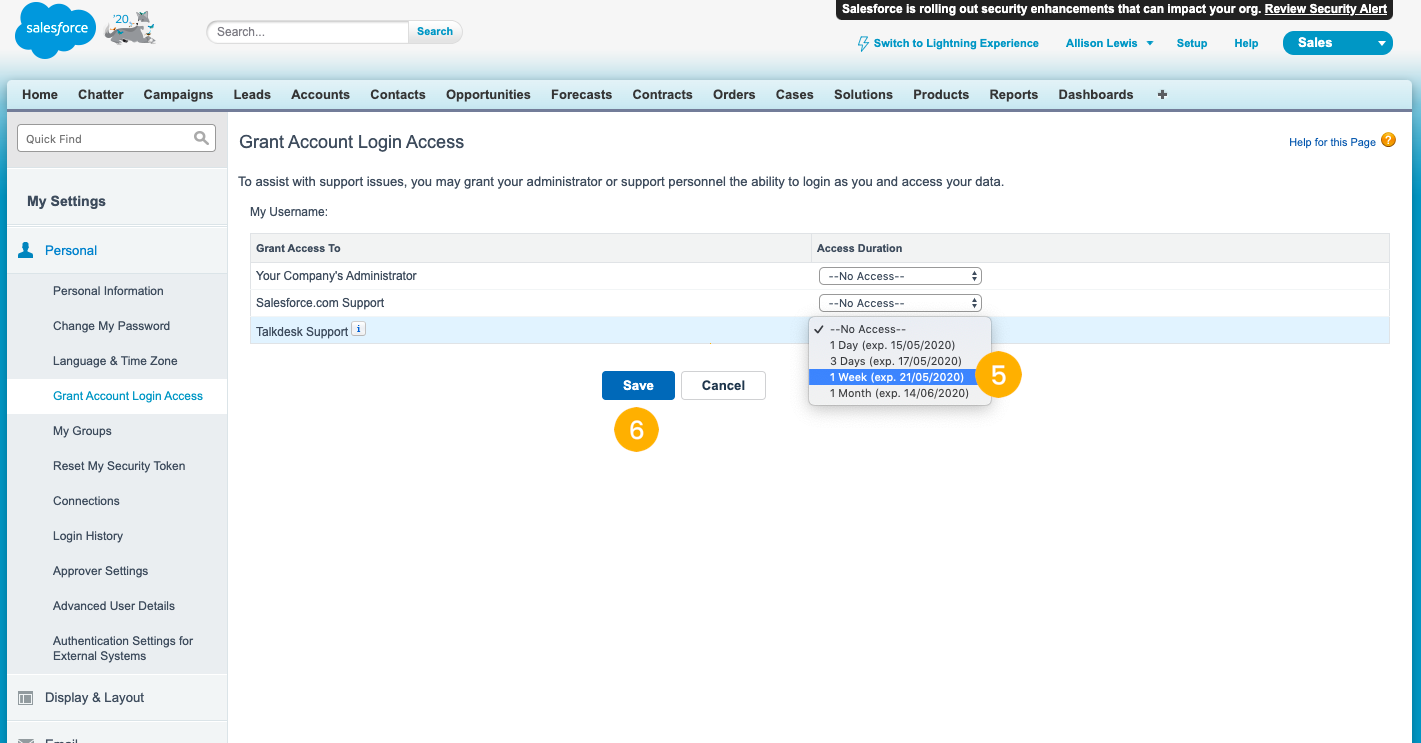Open the Setup link
This screenshot has width=1421, height=743.
coord(1192,44)
